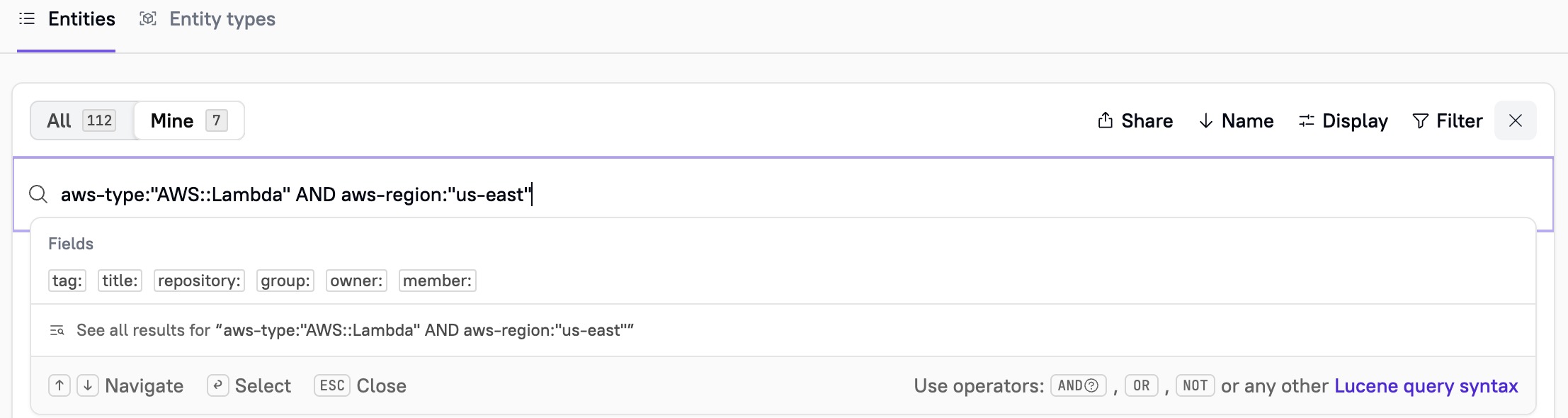Screen dimensions: 1568x418
Task: Click the Share upload icon
Action: coord(1105,120)
